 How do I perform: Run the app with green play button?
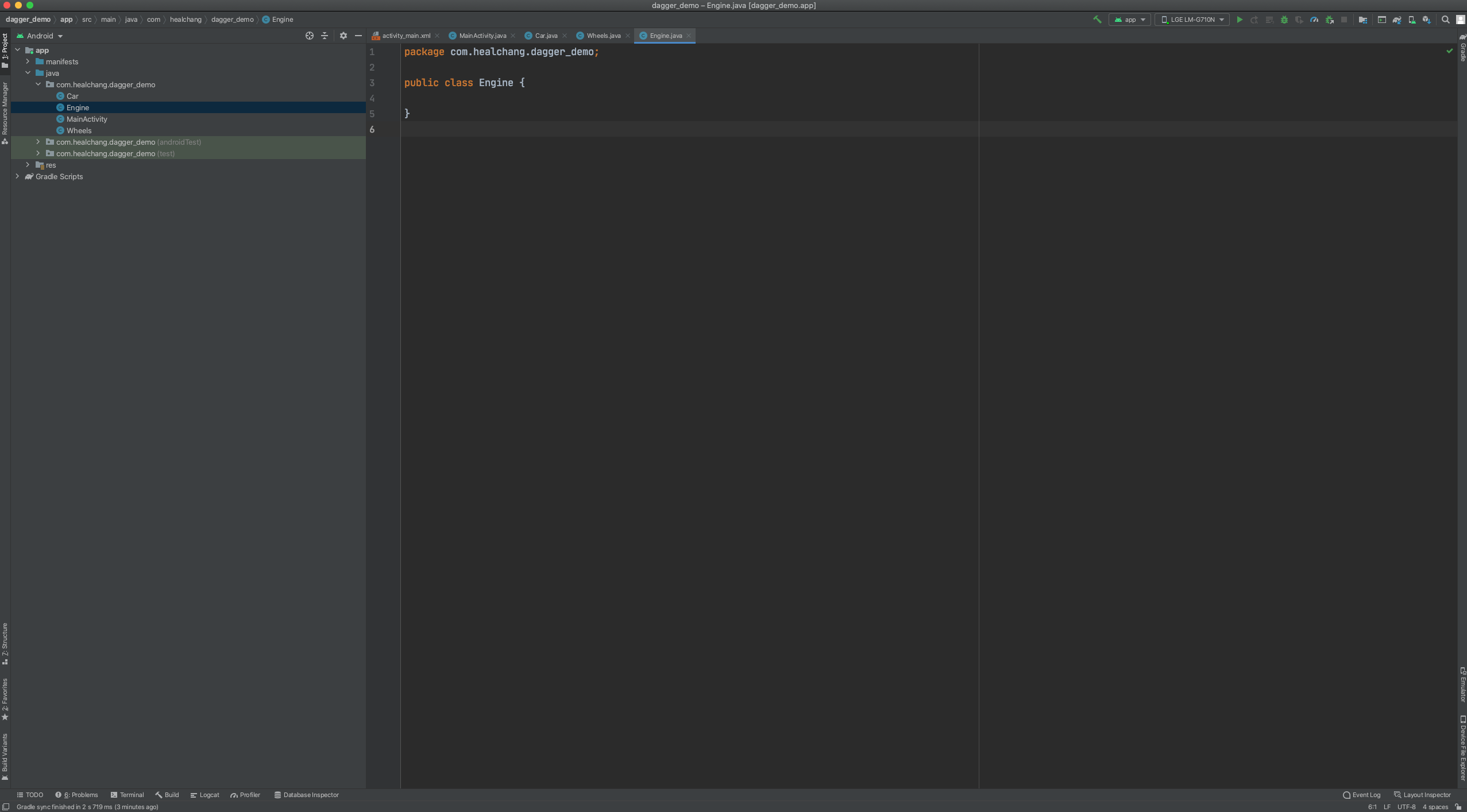click(1239, 20)
